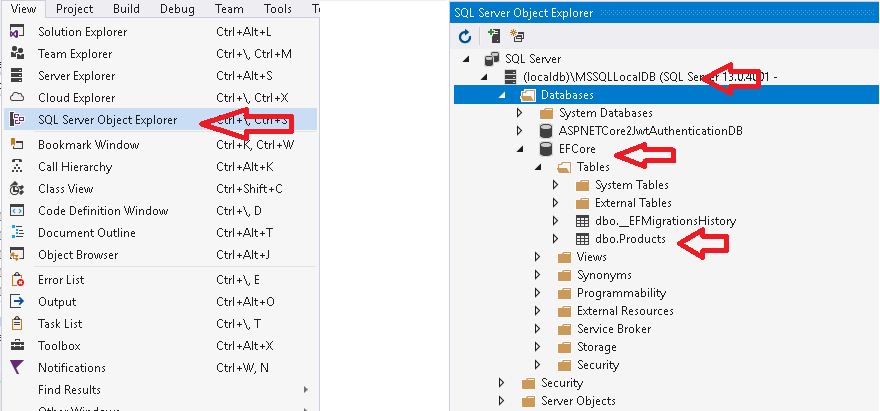Collapse the EFCore database node

(x=520, y=149)
